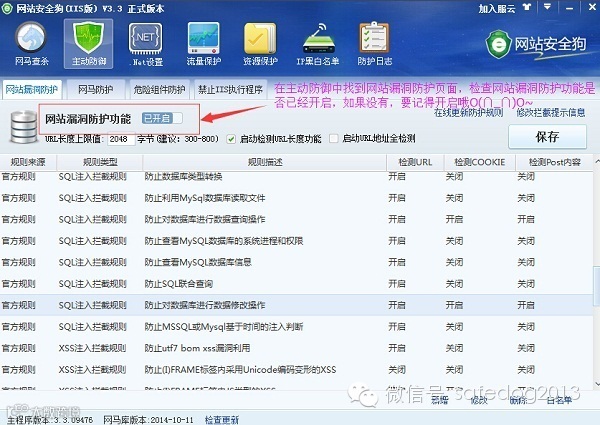
Task: Toggle 检测URL cell for (I)FRAME Unicode XSS rule
Action: point(397,369)
